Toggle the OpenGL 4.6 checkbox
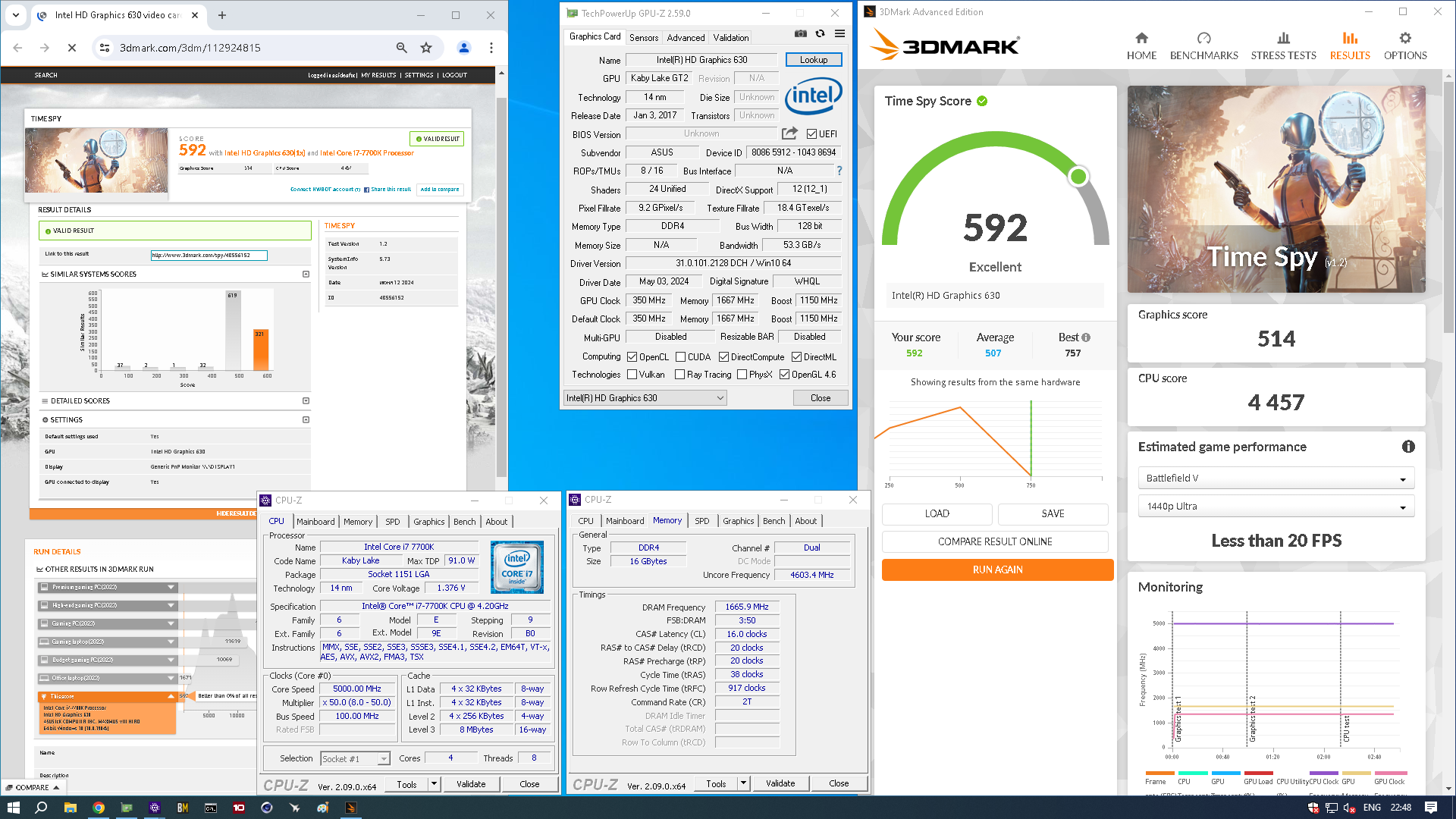Viewport: 1456px width, 819px height. click(784, 375)
